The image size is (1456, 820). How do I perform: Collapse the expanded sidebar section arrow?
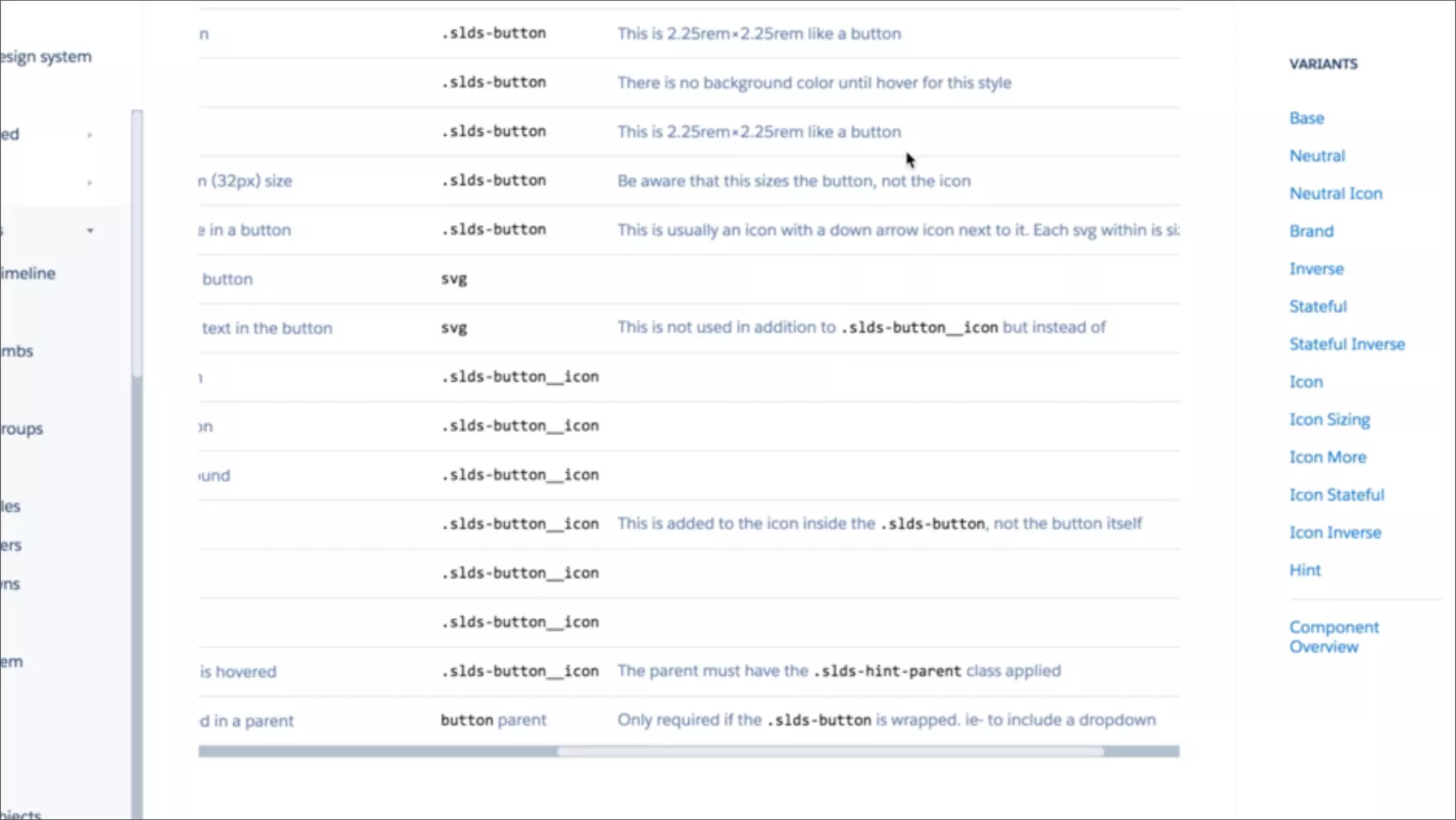click(90, 230)
